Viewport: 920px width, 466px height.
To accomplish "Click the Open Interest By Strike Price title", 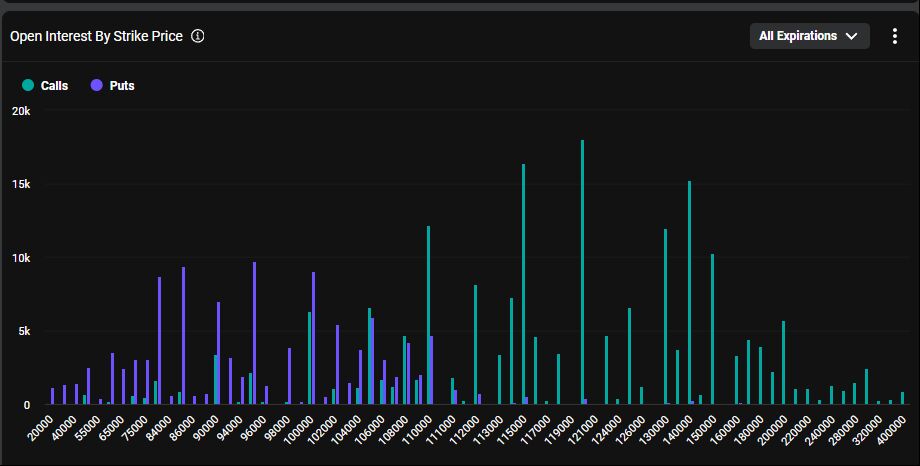I will [96, 36].
